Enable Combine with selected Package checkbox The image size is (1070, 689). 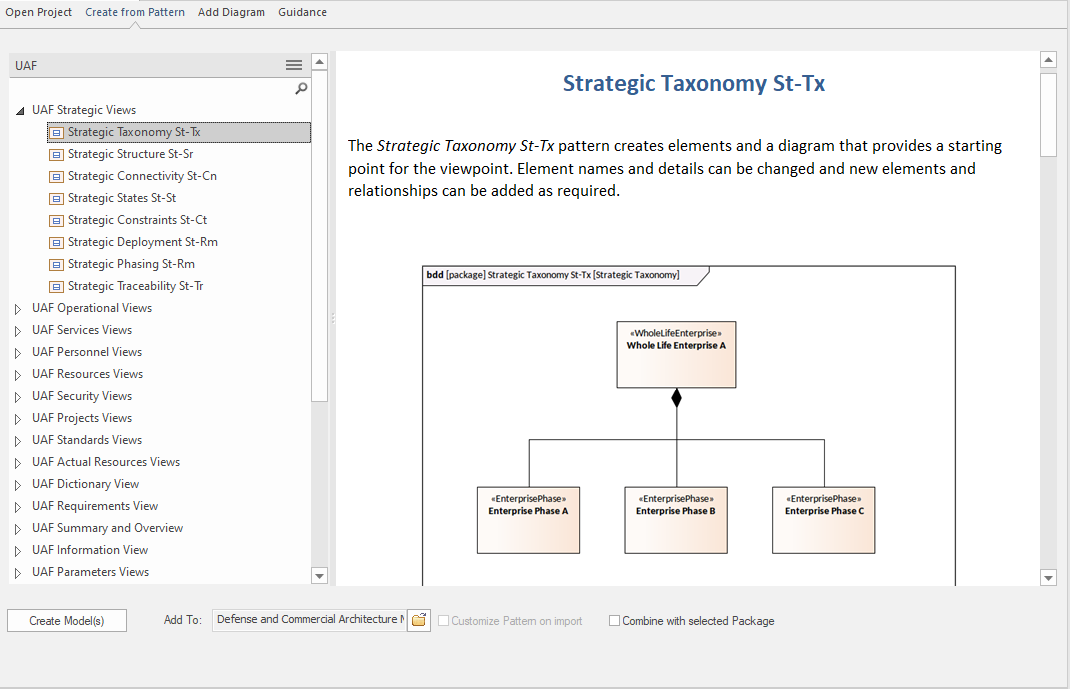614,621
